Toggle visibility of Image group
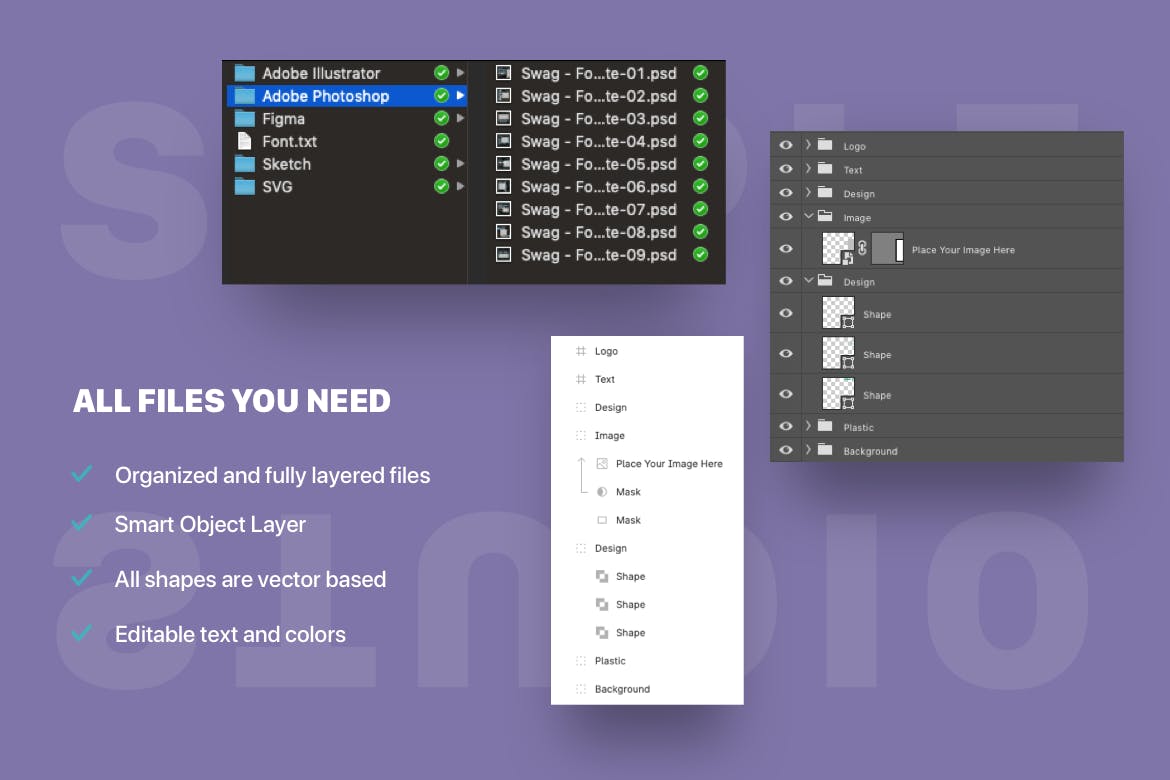This screenshot has height=780, width=1170. coord(786,216)
